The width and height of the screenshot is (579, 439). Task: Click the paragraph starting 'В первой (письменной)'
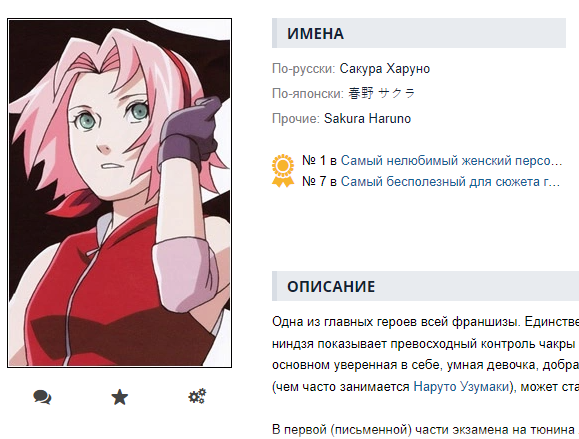[425, 430]
